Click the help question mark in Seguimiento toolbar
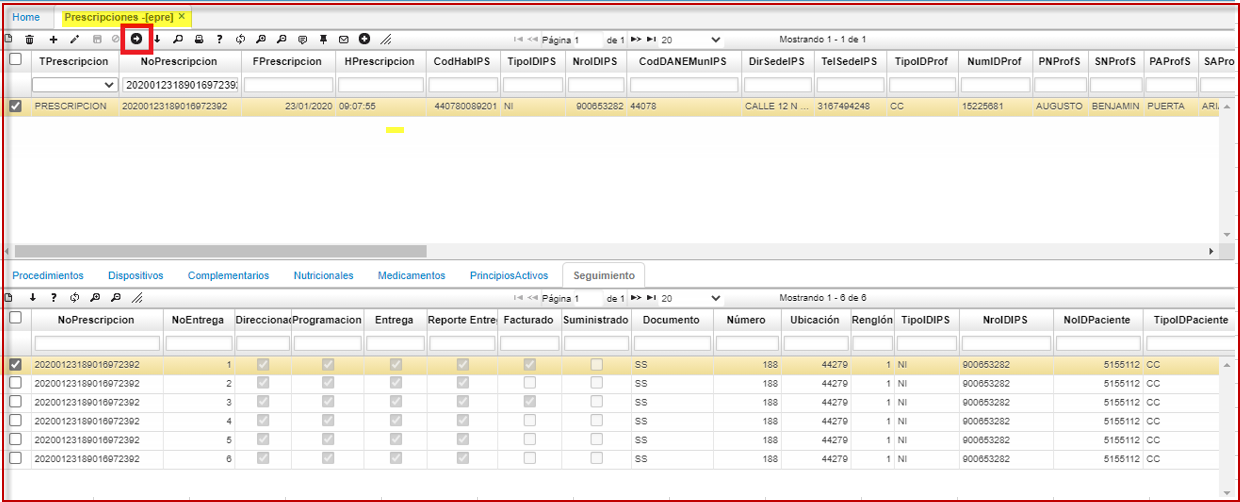The image size is (1240, 502). [x=53, y=298]
